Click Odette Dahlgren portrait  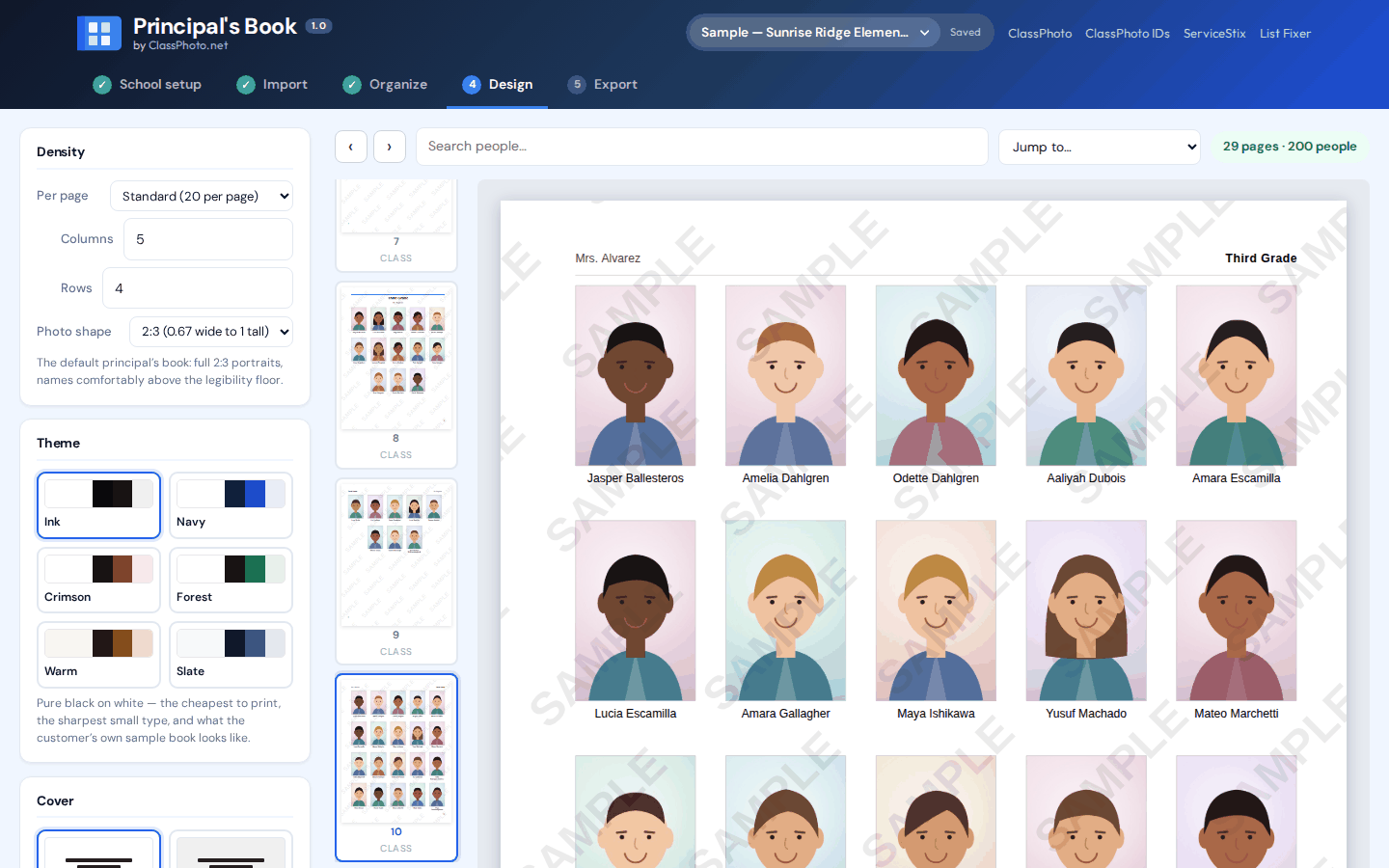(x=936, y=376)
